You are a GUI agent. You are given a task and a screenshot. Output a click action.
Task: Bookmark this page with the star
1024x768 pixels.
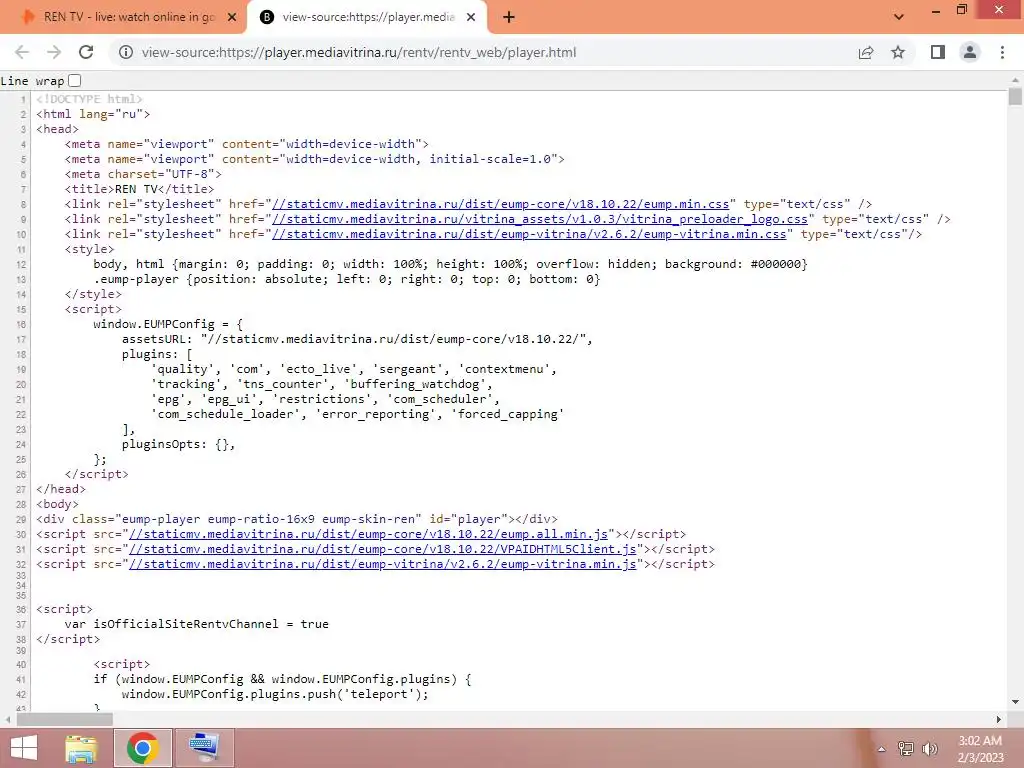[x=898, y=52]
